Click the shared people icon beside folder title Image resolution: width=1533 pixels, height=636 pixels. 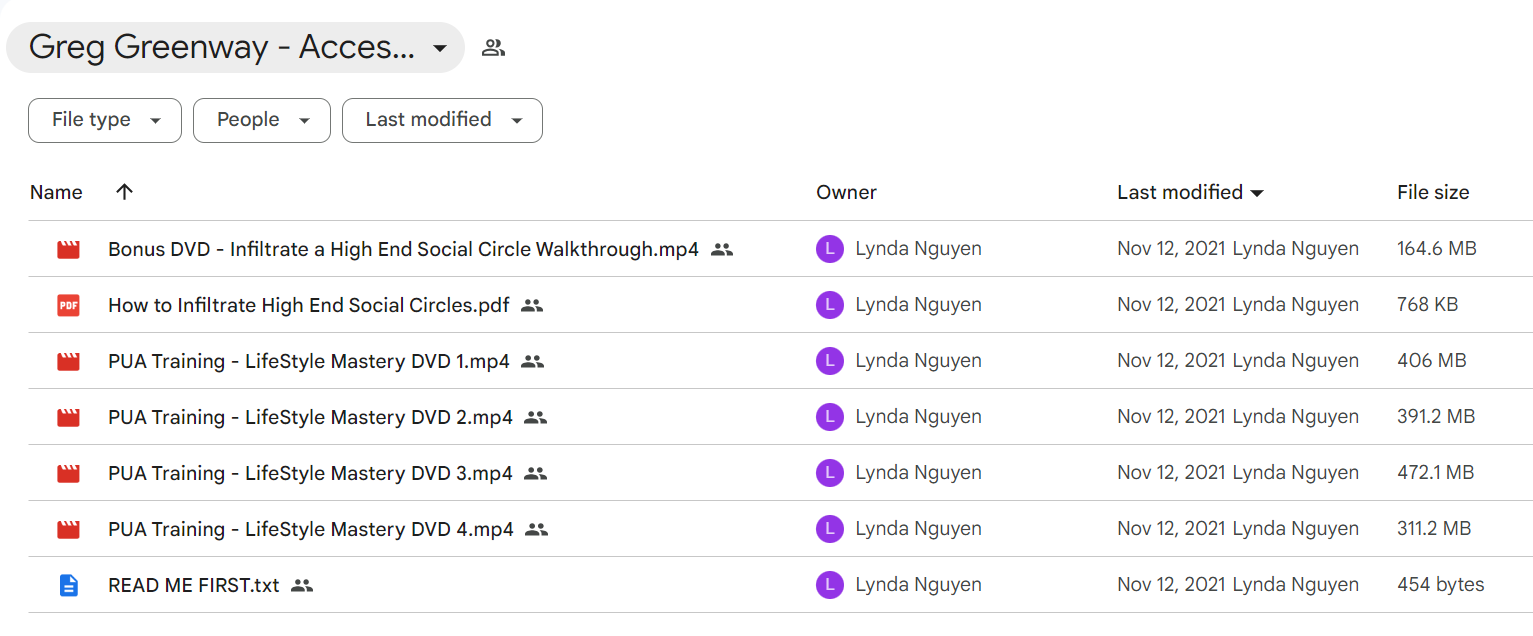493,47
